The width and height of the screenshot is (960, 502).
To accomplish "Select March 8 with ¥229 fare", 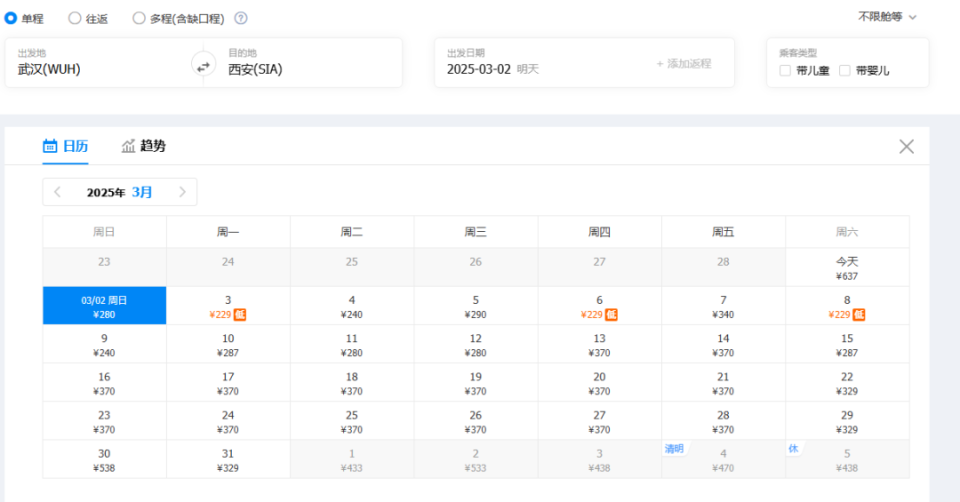I will pyautogui.click(x=847, y=305).
